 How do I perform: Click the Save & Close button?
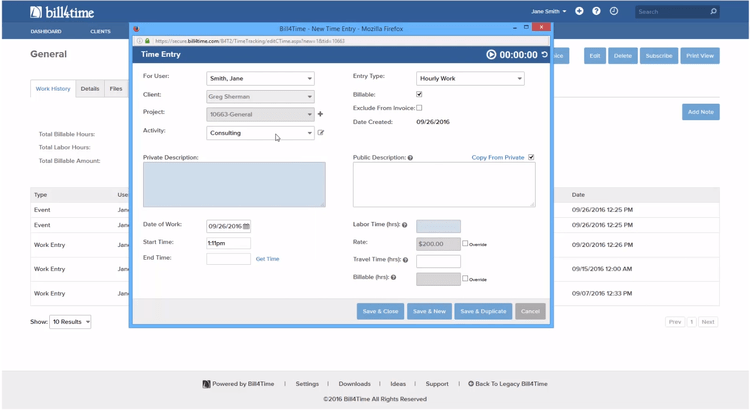tap(379, 311)
